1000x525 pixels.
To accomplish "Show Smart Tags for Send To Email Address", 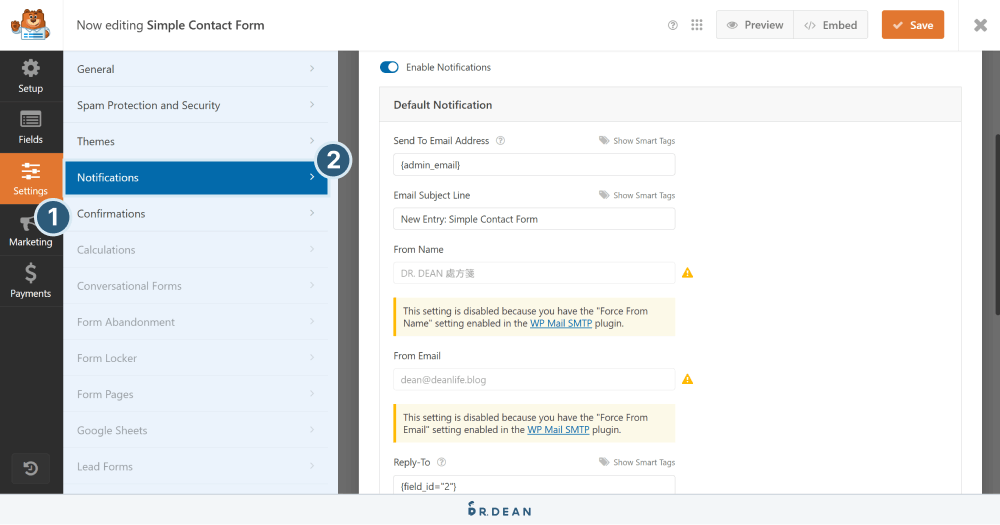I will coord(636,140).
